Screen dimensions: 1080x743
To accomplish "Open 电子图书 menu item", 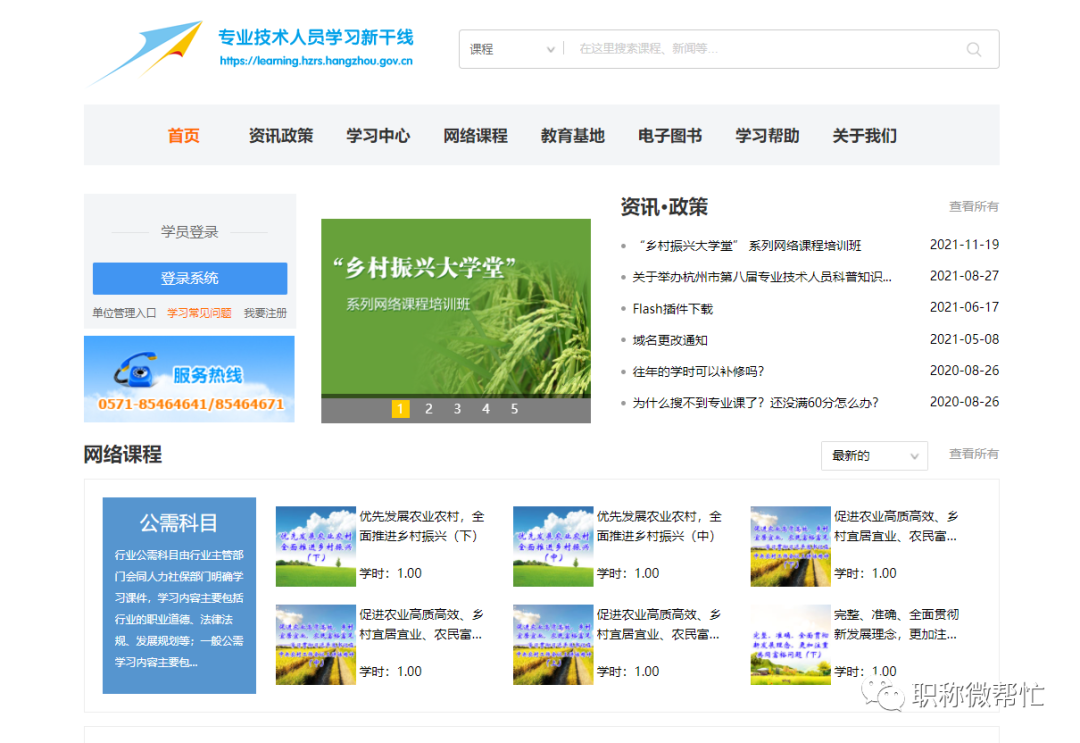I will [x=670, y=136].
